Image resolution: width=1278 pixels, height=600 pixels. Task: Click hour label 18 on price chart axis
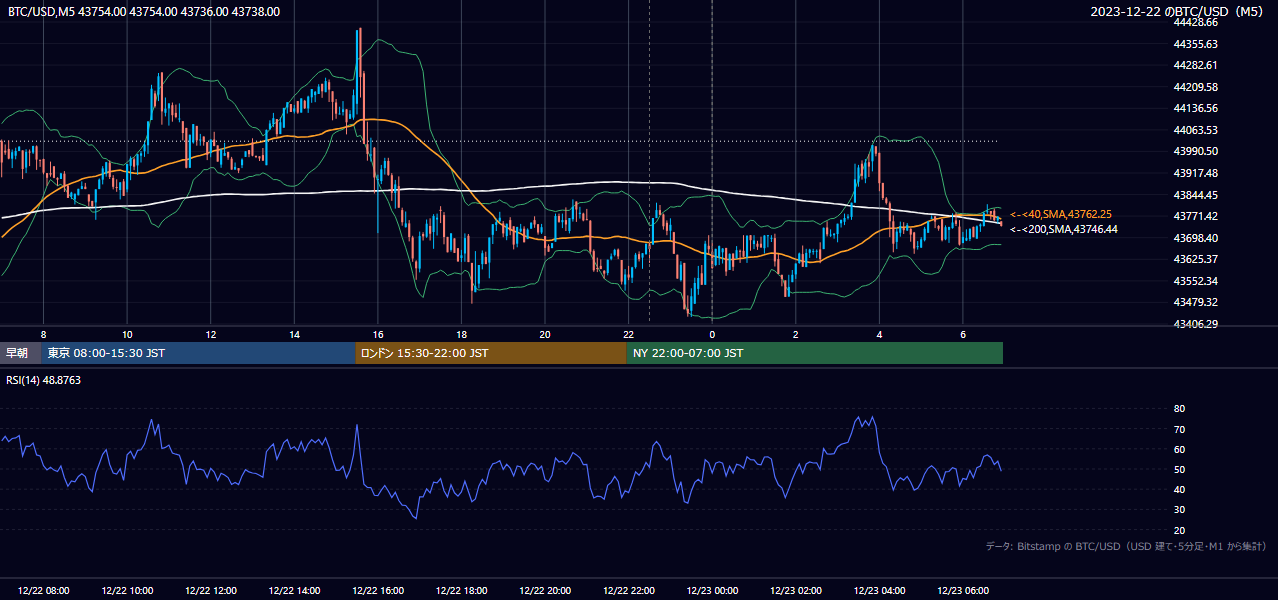point(461,334)
